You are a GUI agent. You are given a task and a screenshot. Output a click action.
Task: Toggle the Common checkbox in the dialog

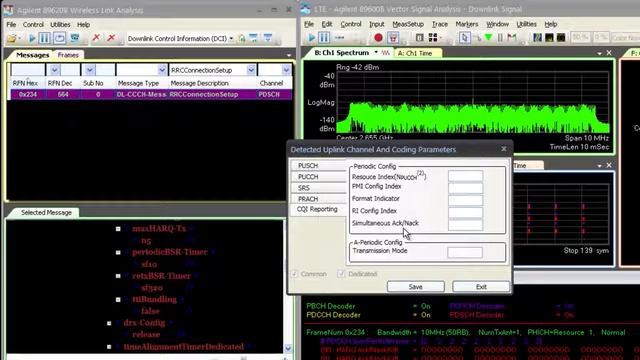coord(294,274)
